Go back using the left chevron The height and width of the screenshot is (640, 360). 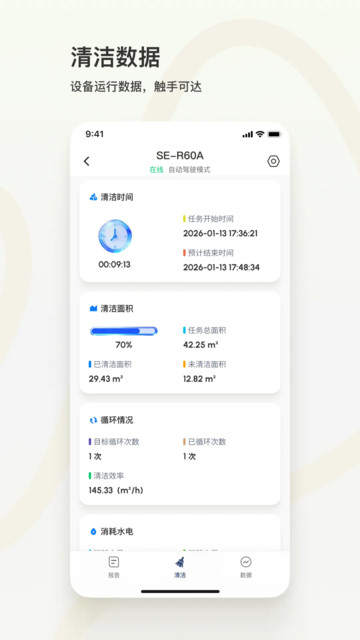pyautogui.click(x=87, y=161)
